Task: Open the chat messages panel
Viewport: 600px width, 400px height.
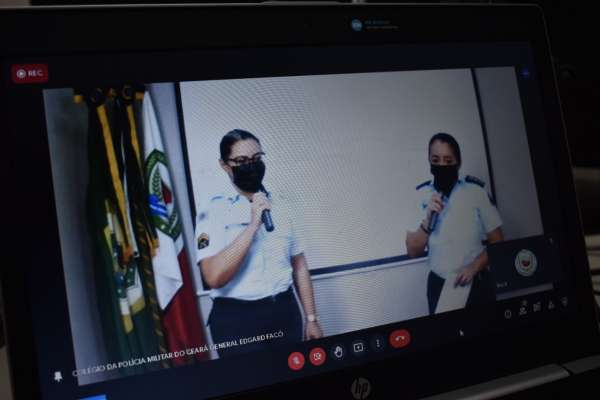Action: click(536, 307)
